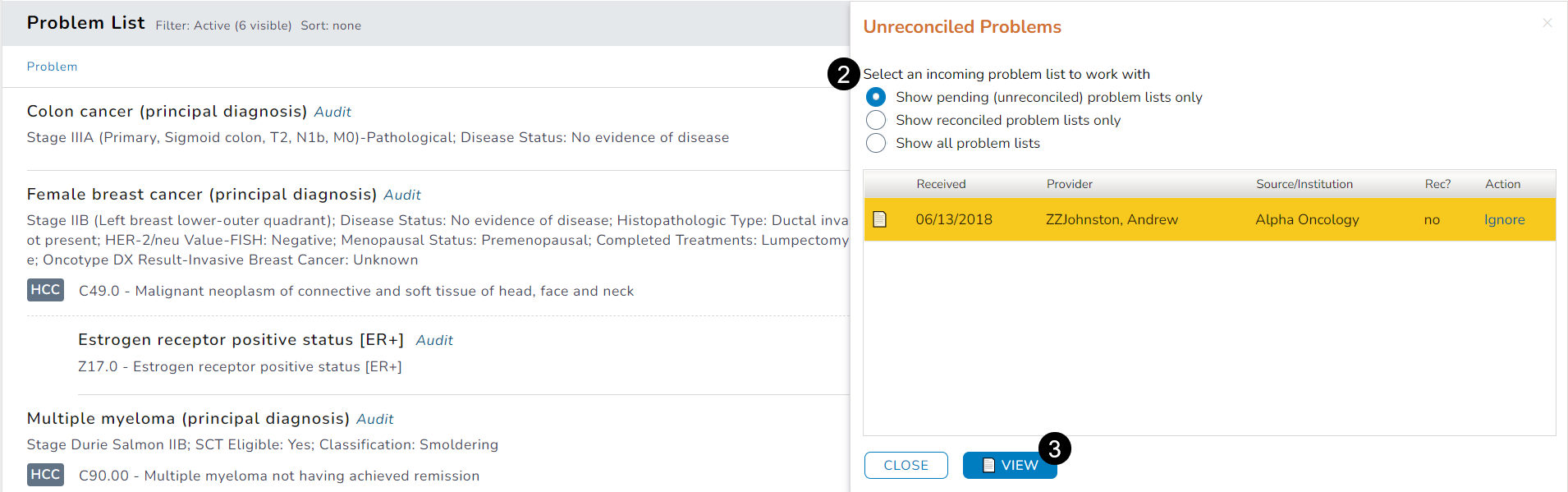Image resolution: width=1568 pixels, height=492 pixels.
Task: Sort by the Problem column header
Action: pyautogui.click(x=52, y=67)
